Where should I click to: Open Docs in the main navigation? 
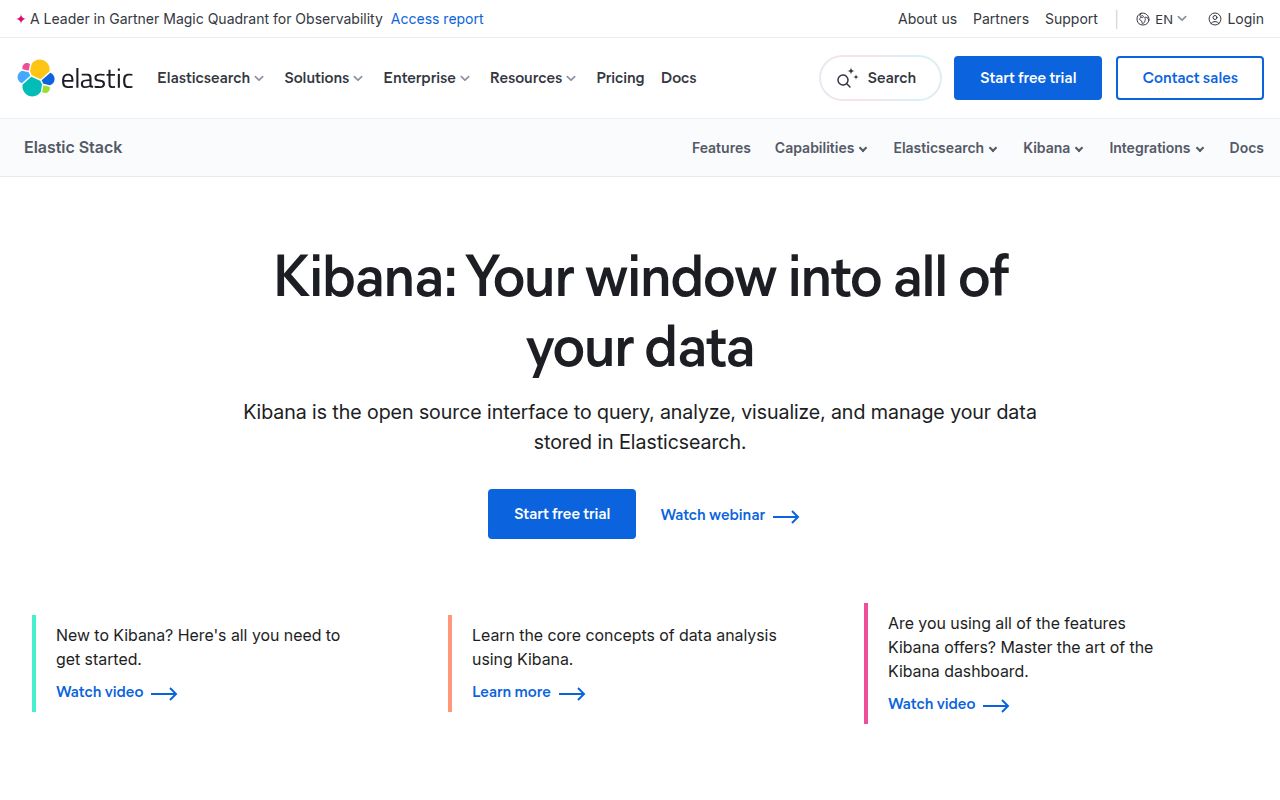(x=679, y=78)
